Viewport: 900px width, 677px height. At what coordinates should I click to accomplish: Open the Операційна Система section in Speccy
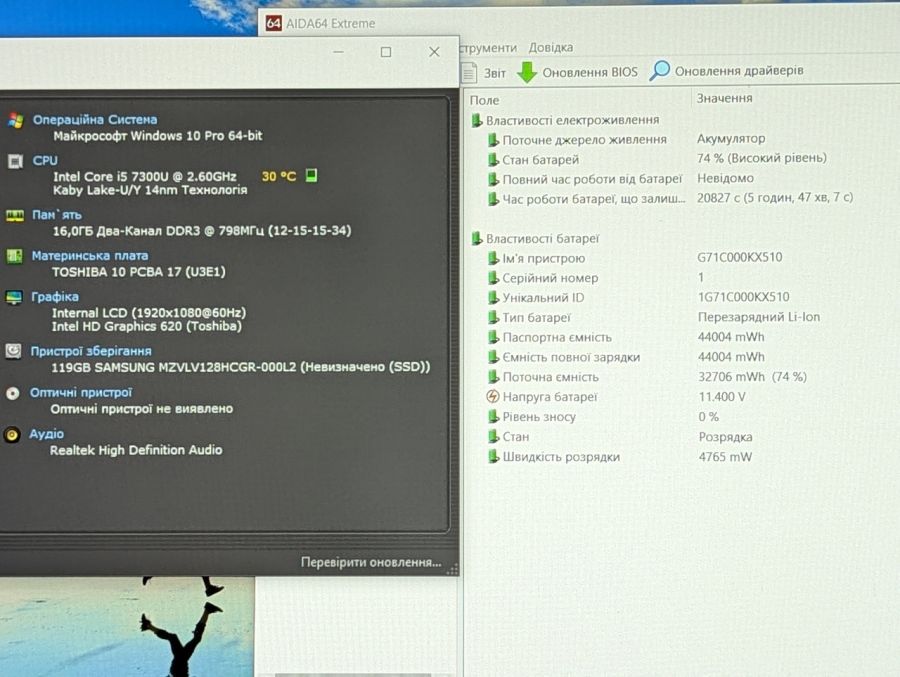95,119
